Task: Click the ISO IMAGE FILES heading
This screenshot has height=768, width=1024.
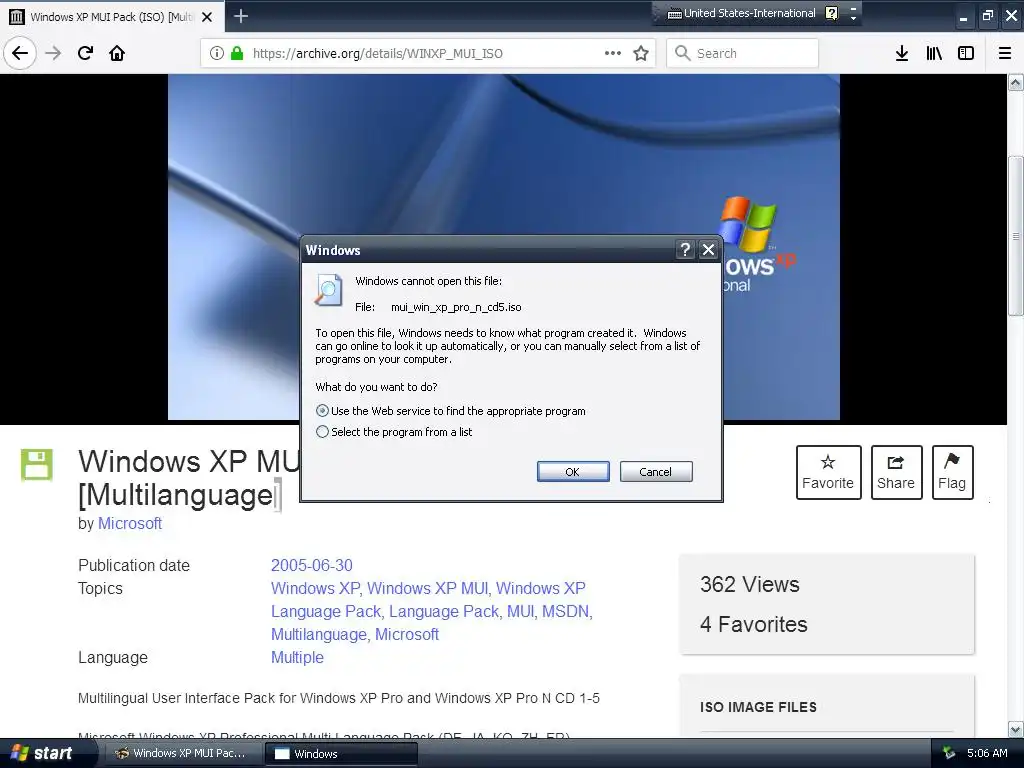Action: tap(758, 707)
